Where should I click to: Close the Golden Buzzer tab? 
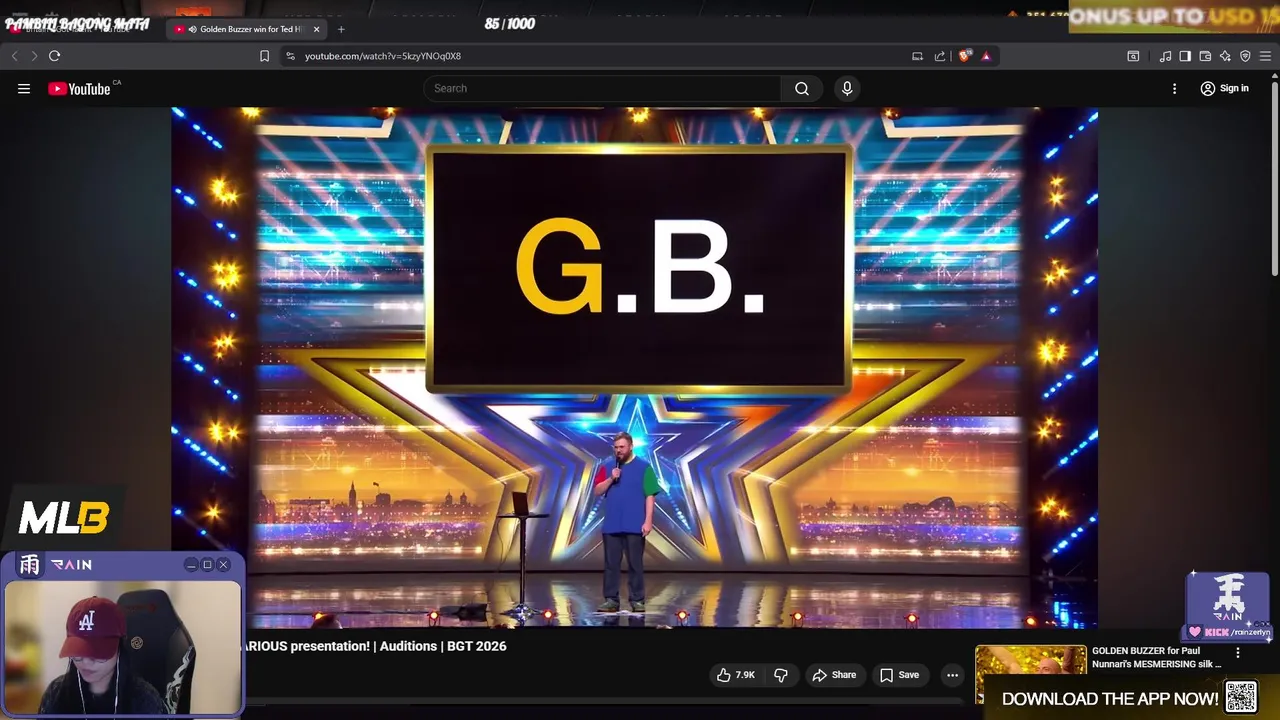tap(316, 29)
